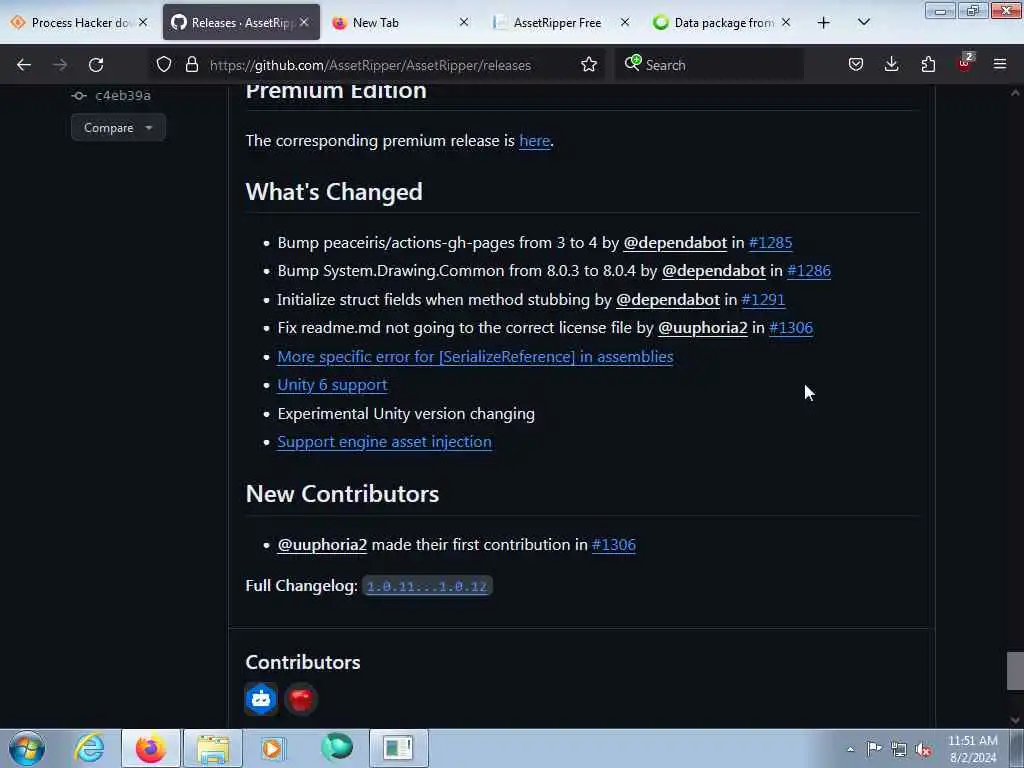Open commit c4eb39a link
Image resolution: width=1024 pixels, height=768 pixels.
coord(123,95)
